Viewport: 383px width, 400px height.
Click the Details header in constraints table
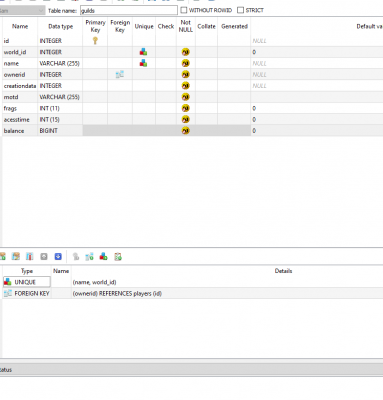point(283,271)
